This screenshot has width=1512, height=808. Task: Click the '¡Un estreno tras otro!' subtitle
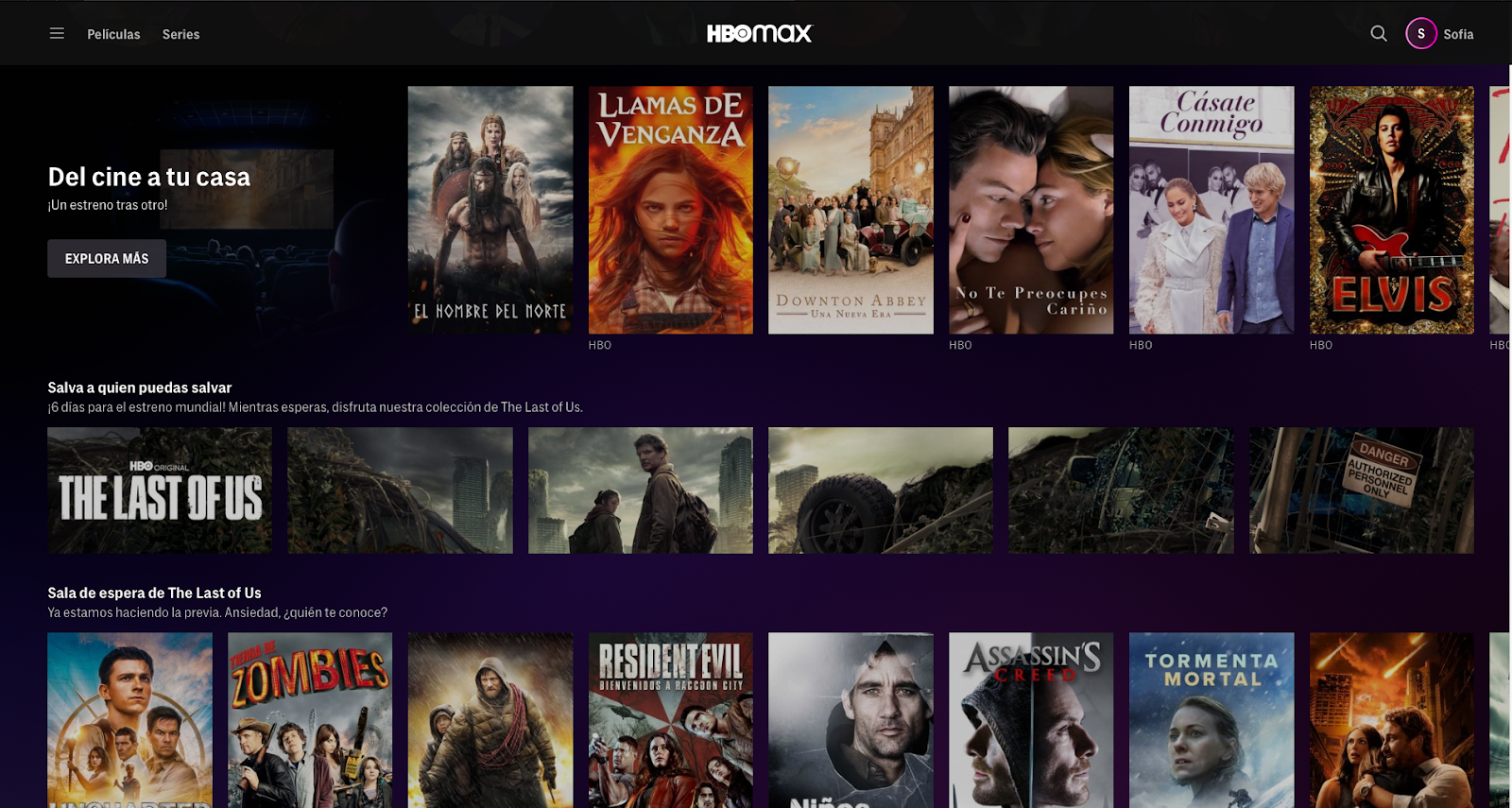[x=108, y=205]
